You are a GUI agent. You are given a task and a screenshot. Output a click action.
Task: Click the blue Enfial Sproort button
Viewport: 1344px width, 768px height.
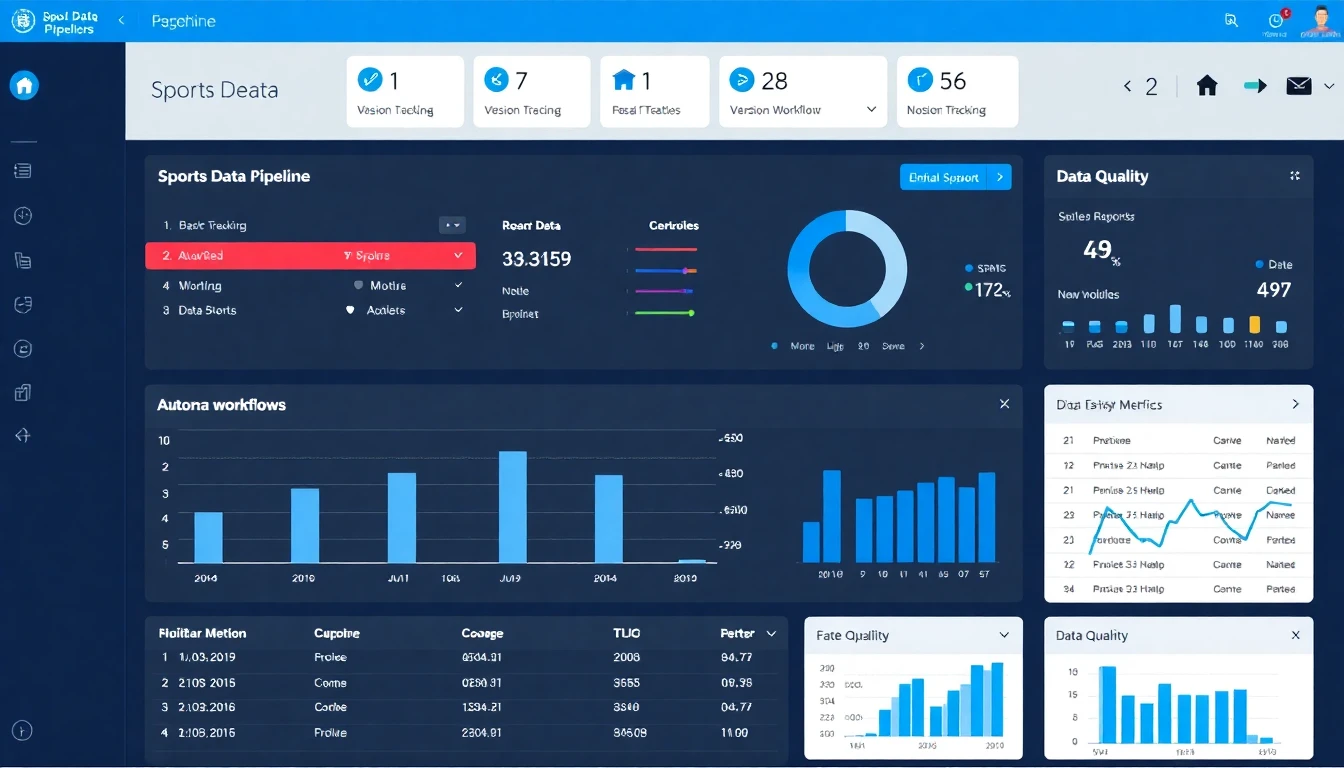(x=955, y=177)
